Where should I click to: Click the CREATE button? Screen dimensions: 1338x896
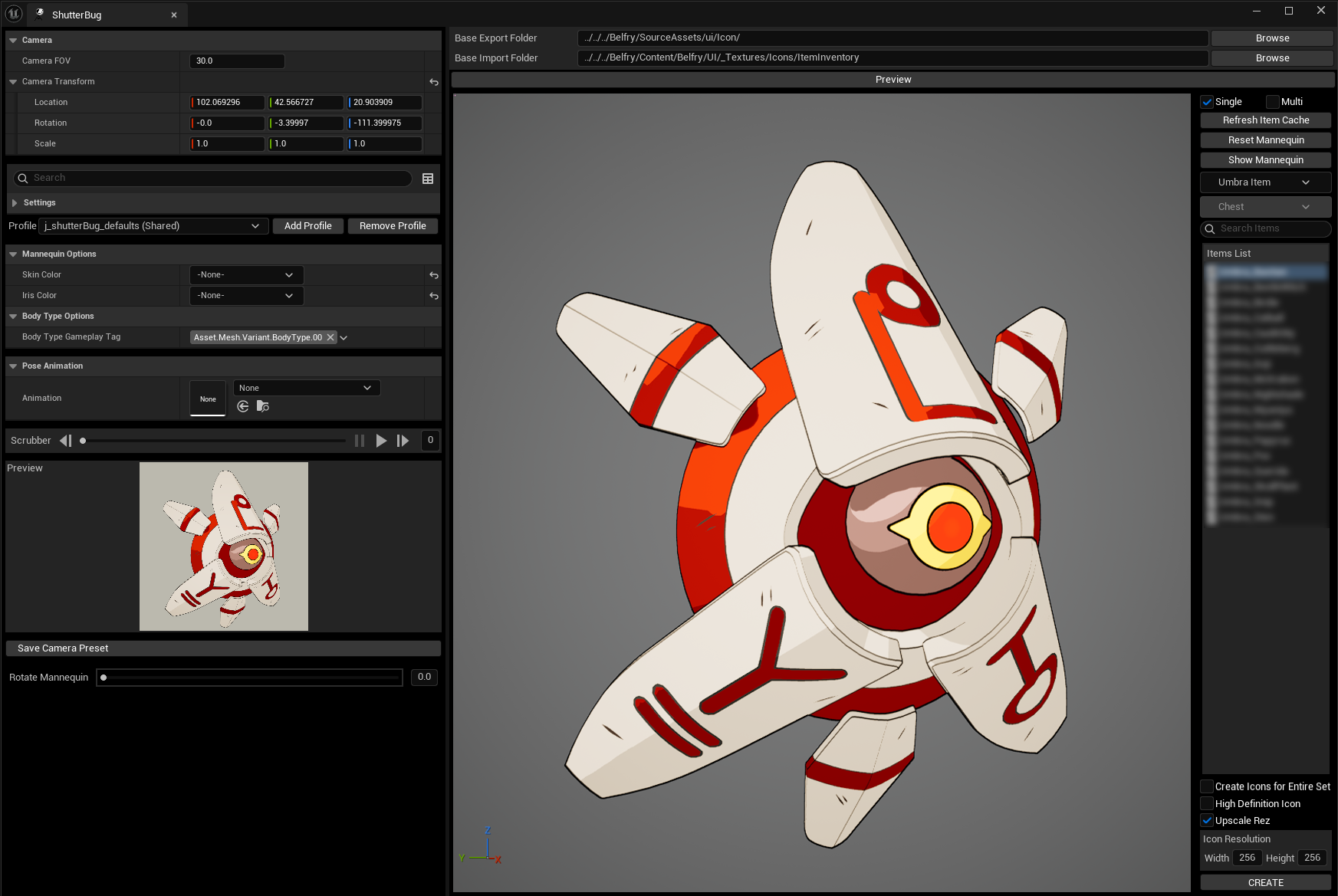[1265, 883]
